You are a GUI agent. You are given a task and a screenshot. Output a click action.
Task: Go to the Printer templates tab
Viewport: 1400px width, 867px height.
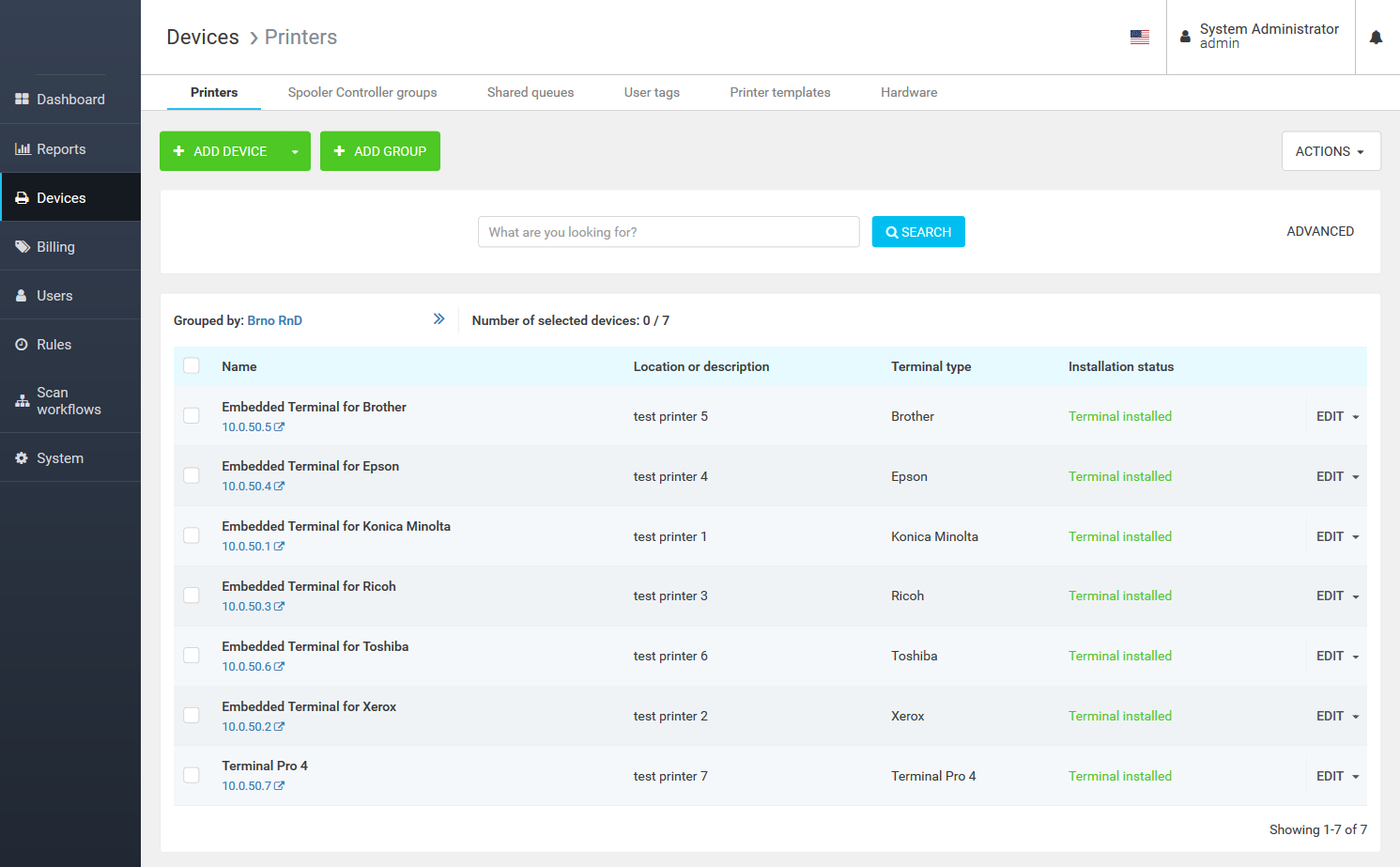tap(779, 92)
